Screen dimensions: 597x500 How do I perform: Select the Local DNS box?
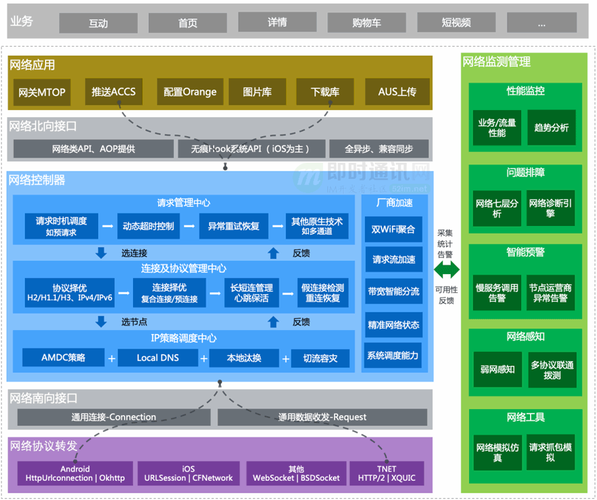[x=158, y=358]
